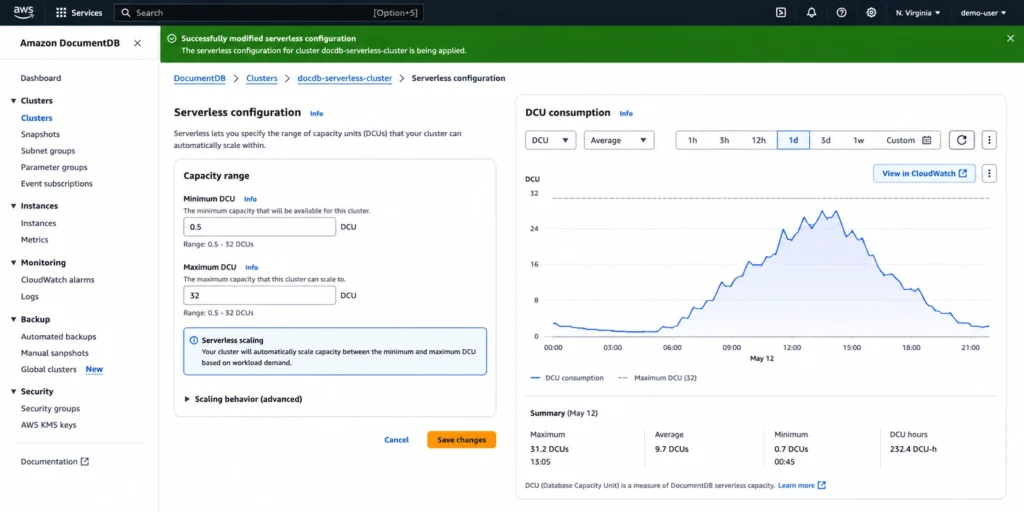The width and height of the screenshot is (1024, 512).
Task: Open CloudWatch alarms in the sidebar
Action: pyautogui.click(x=57, y=280)
